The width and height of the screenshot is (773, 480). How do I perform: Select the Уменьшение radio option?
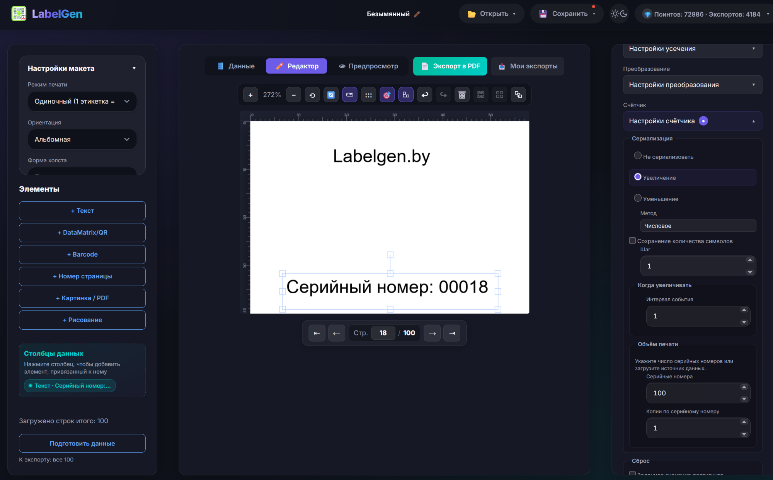pyautogui.click(x=637, y=198)
